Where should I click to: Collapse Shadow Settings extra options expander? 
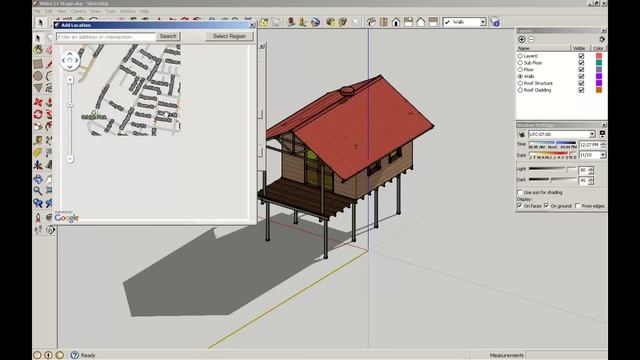pos(602,134)
